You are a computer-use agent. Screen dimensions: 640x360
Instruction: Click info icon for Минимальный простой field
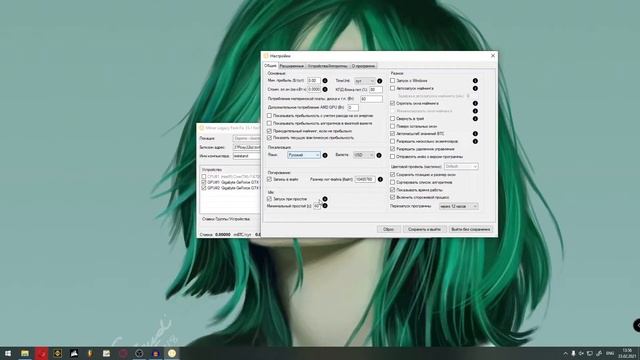pos(325,206)
